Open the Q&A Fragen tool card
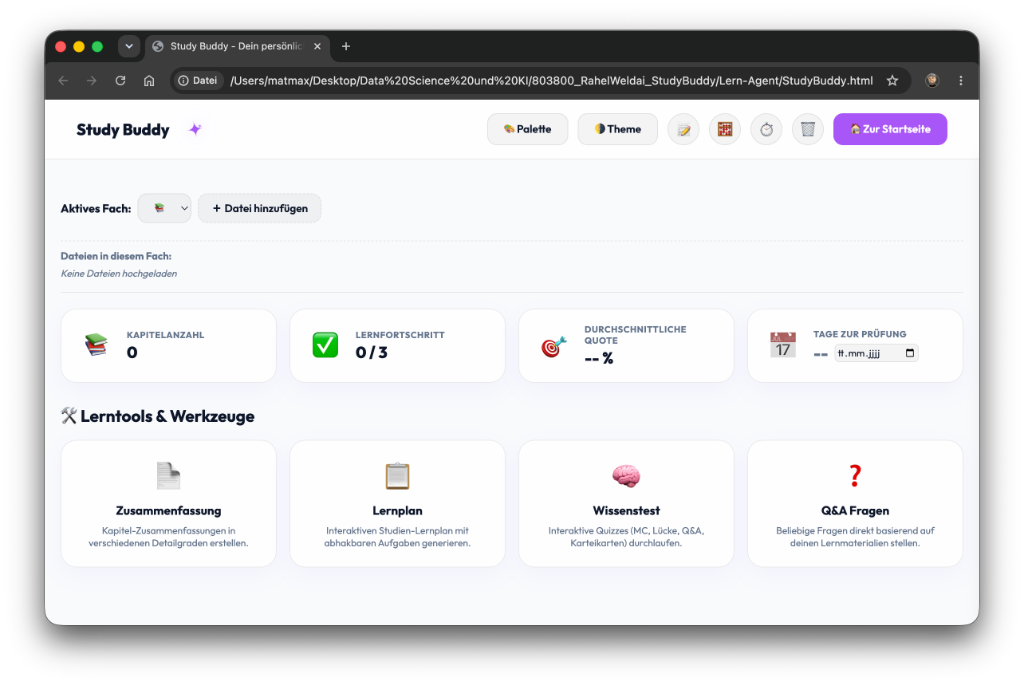 [x=855, y=504]
